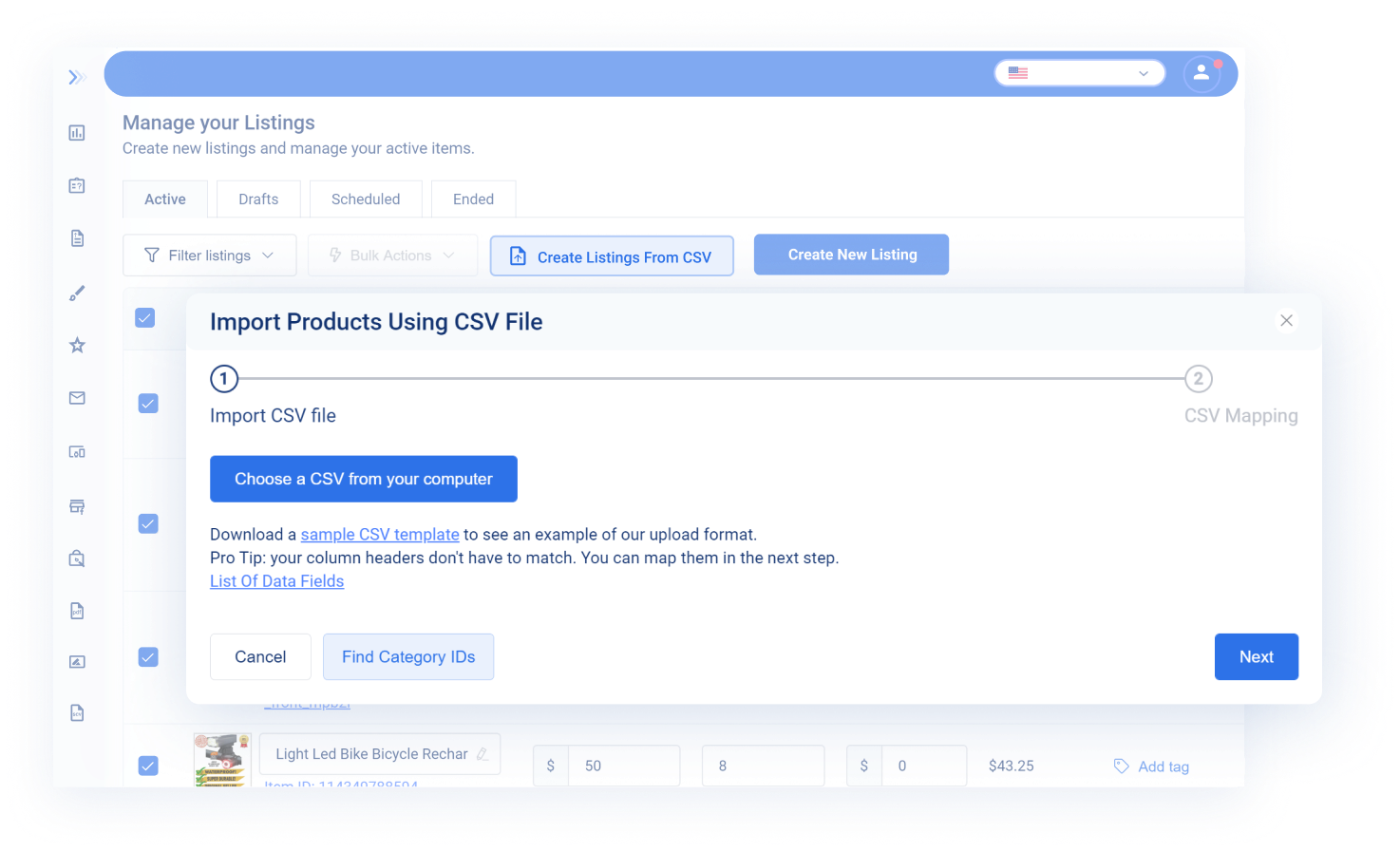
Task: Open your profile avatar in the header
Action: pos(1201,72)
